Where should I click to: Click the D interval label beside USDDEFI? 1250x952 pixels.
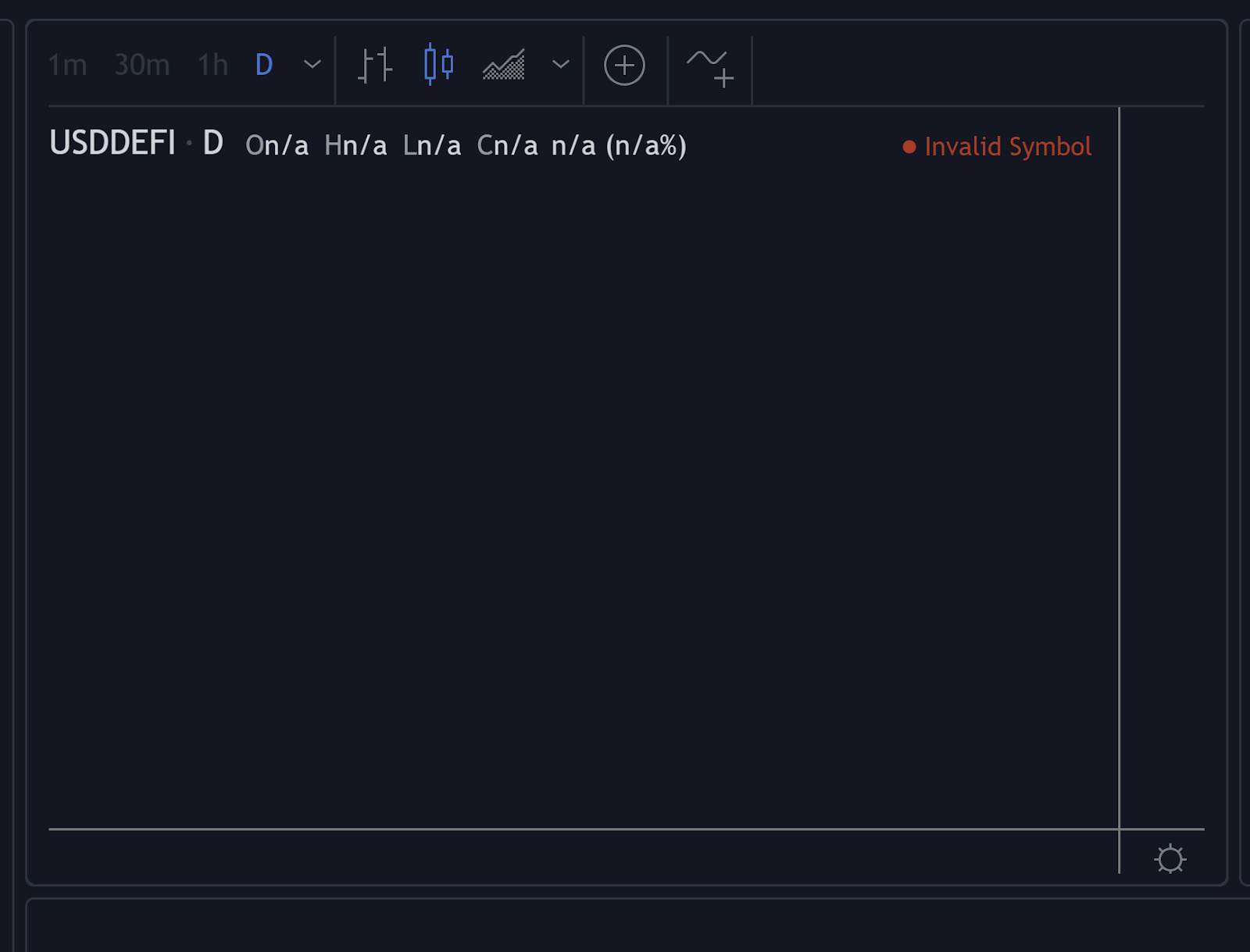click(x=213, y=144)
